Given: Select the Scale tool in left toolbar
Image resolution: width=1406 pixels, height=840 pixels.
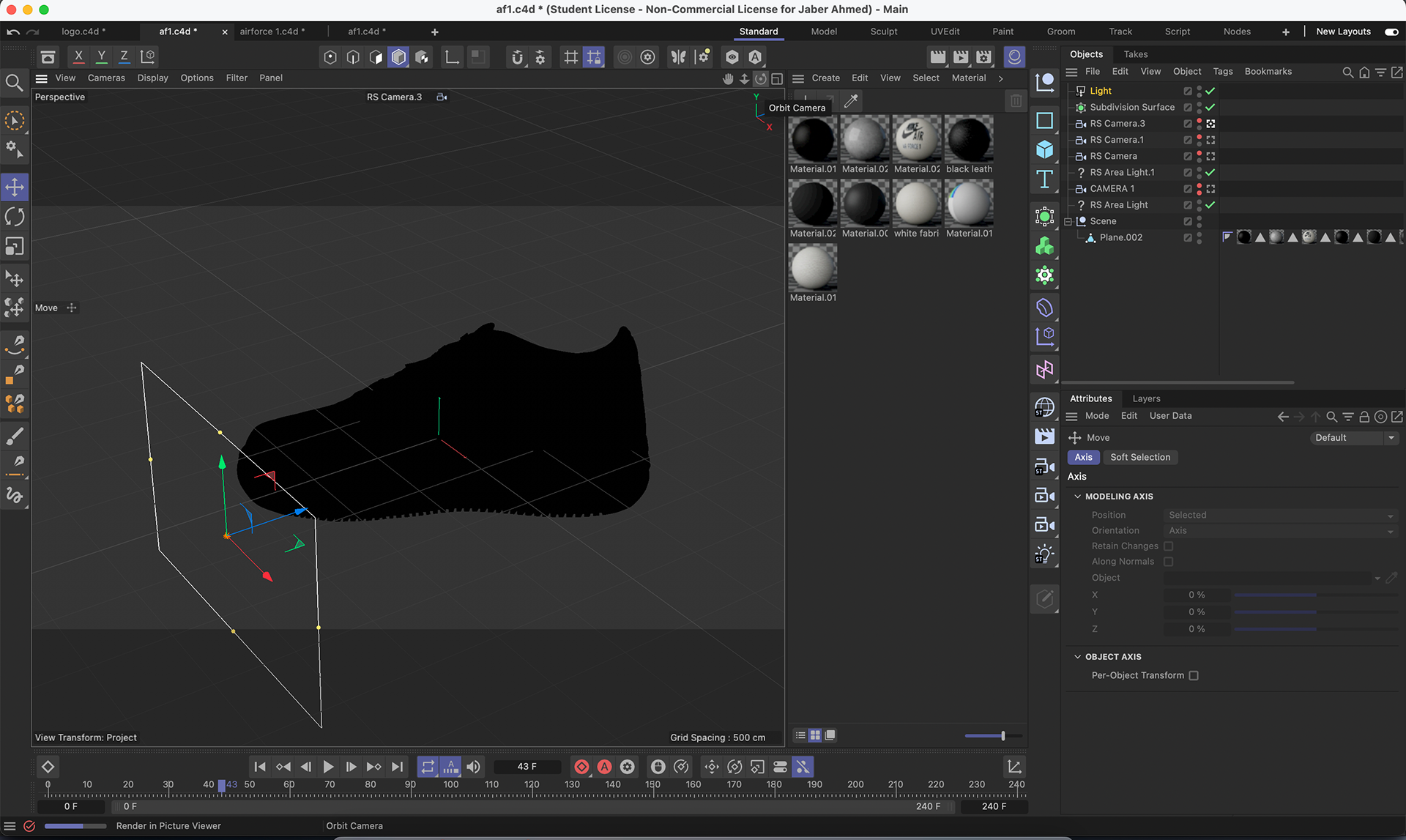Looking at the screenshot, I should pos(15,247).
